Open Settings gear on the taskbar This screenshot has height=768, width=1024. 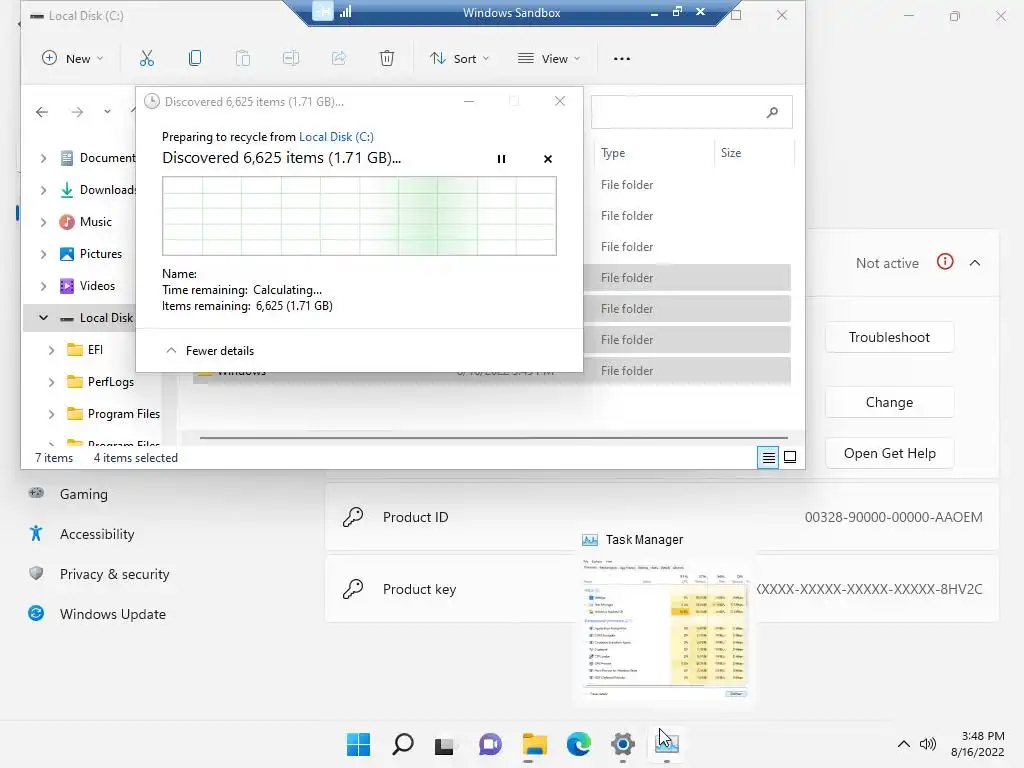click(x=623, y=744)
